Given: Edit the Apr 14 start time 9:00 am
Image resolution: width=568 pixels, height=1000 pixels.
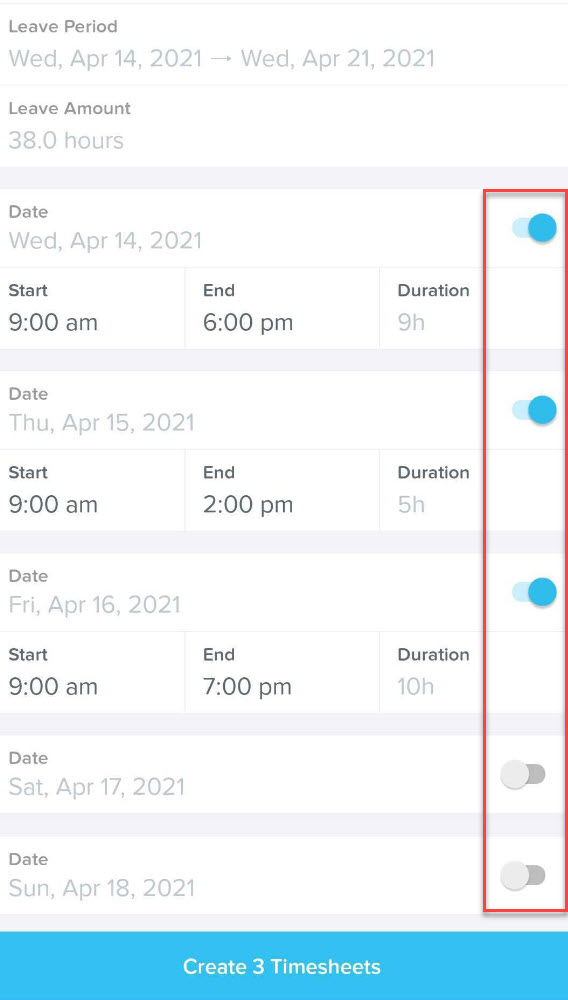Looking at the screenshot, I should [x=92, y=308].
